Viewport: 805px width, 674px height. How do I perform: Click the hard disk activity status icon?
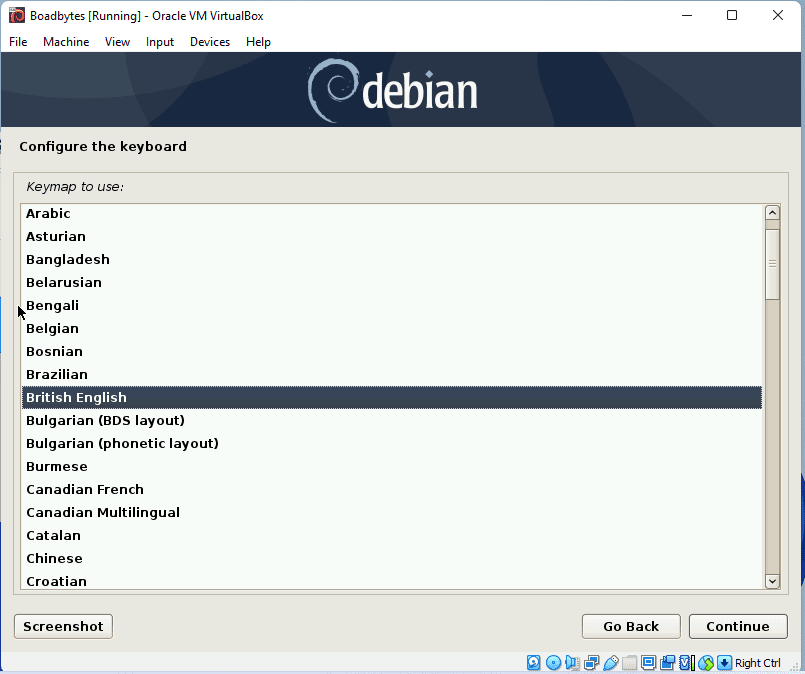coord(534,663)
